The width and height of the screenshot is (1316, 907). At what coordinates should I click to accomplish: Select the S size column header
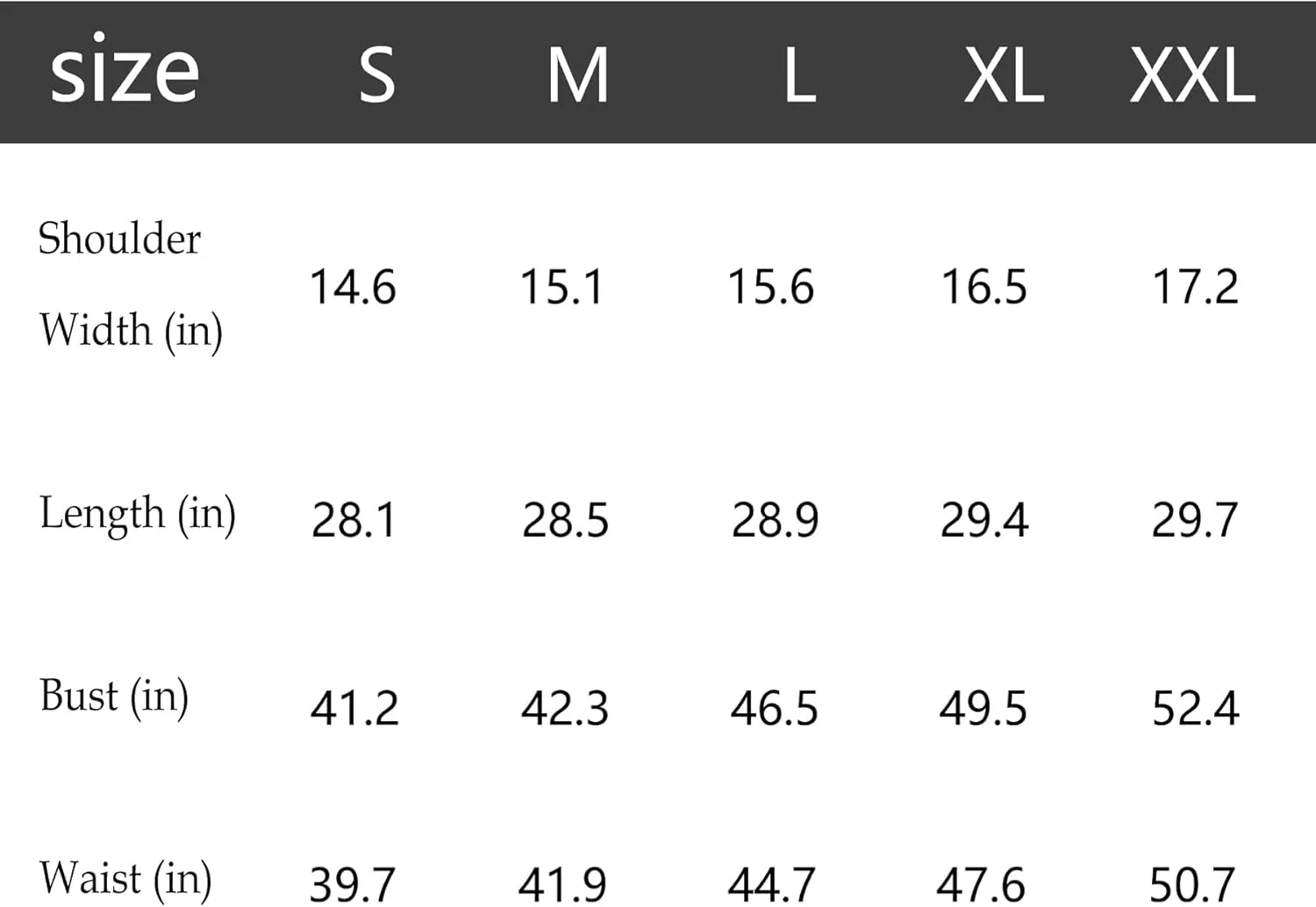(x=377, y=75)
